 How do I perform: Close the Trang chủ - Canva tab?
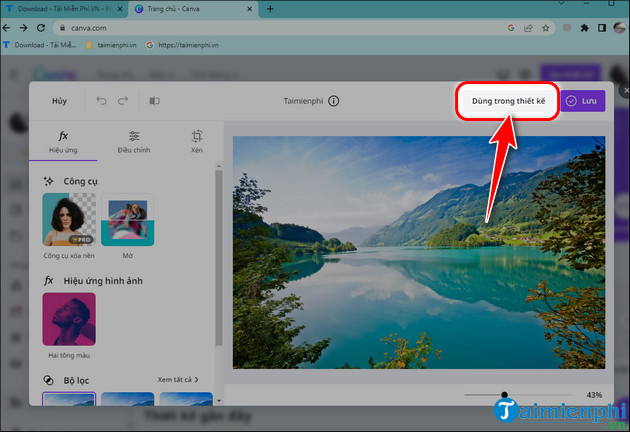(x=250, y=8)
